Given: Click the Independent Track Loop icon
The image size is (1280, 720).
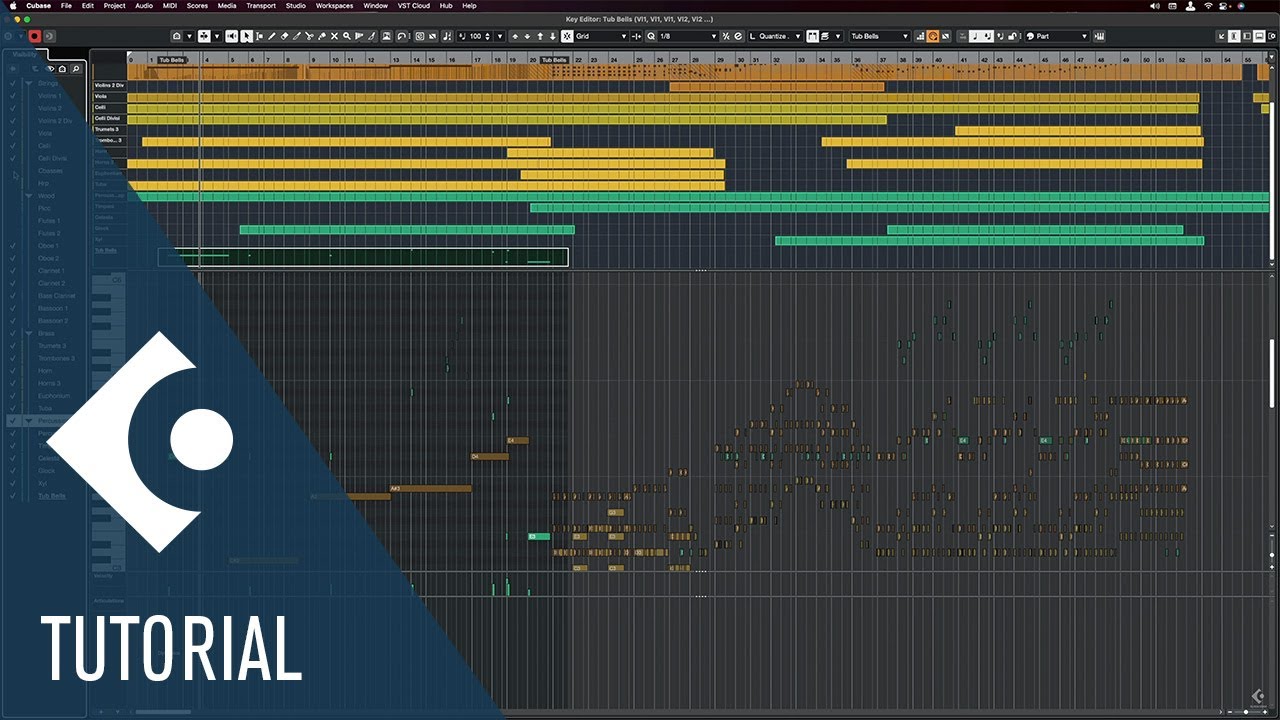Looking at the screenshot, I should [x=402, y=36].
